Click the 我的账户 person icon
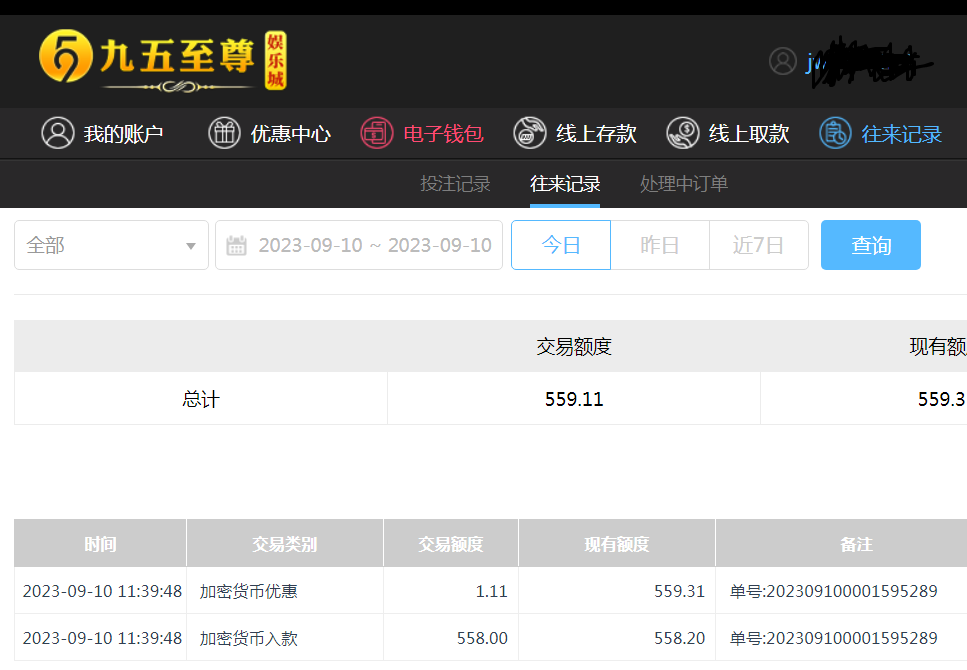Image resolution: width=967 pixels, height=670 pixels. [58, 133]
